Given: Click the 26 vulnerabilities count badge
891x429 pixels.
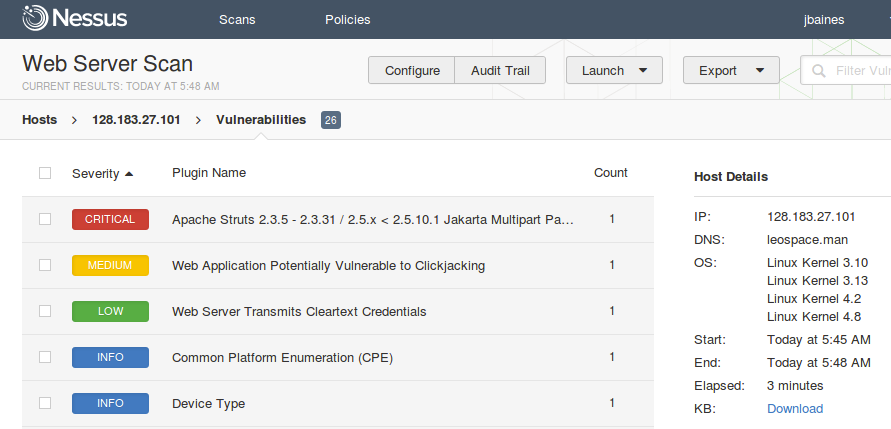Looking at the screenshot, I should 331,120.
